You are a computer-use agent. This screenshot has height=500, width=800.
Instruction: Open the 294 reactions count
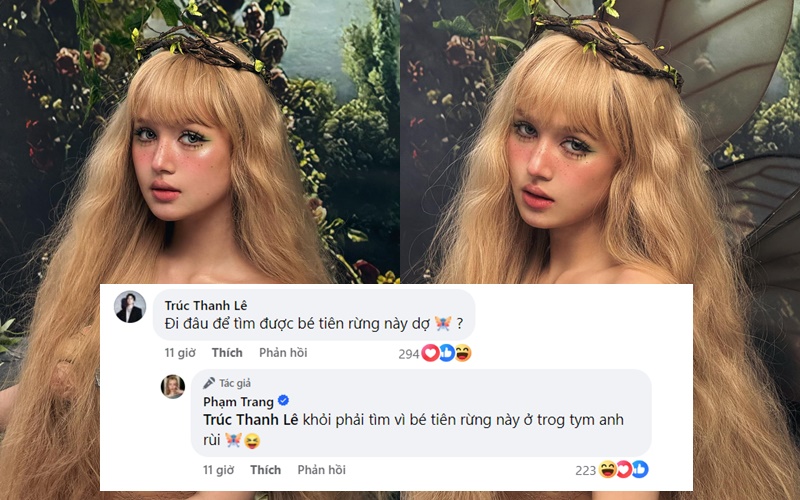click(408, 353)
